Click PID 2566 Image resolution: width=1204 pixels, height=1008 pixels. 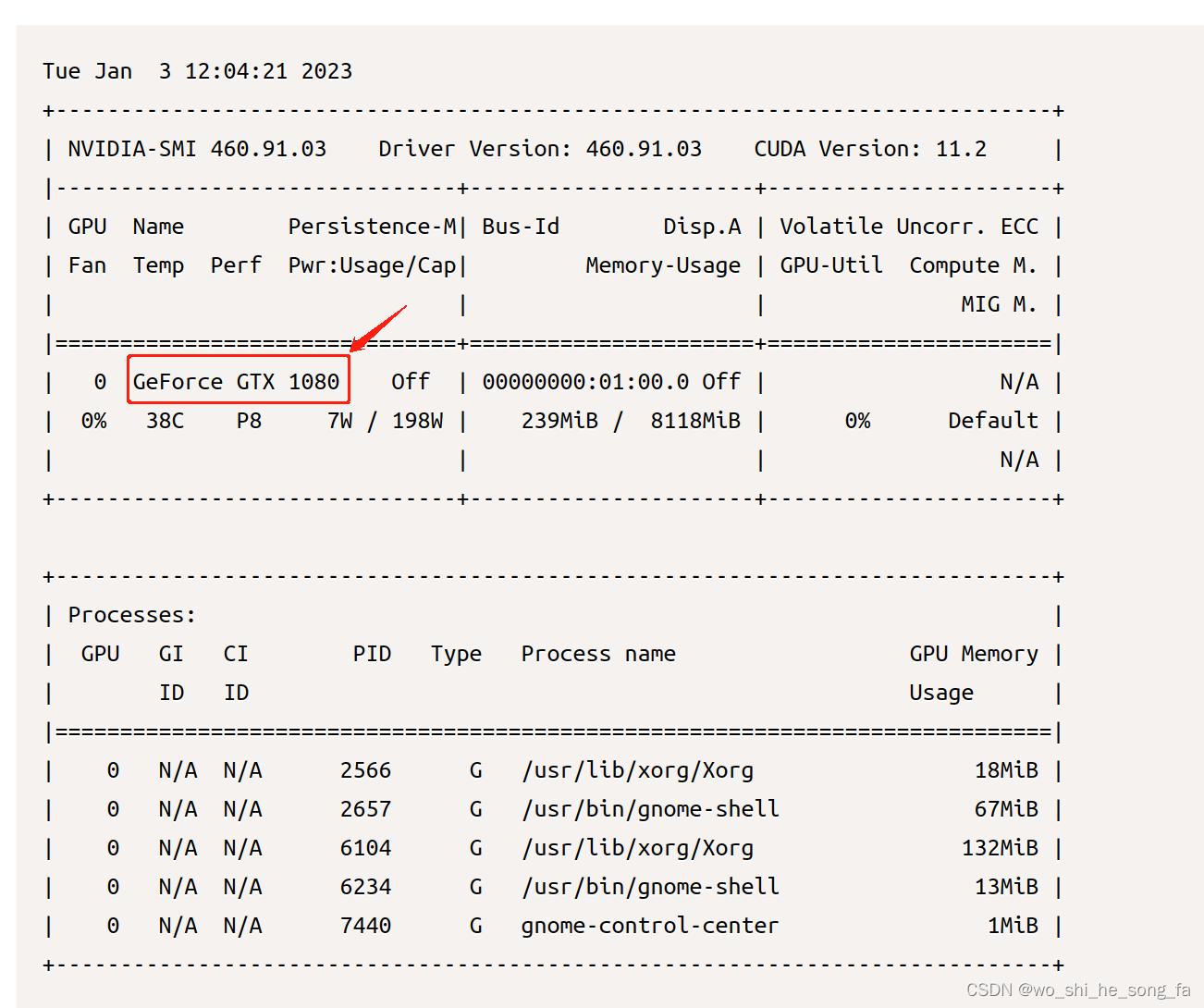click(365, 770)
